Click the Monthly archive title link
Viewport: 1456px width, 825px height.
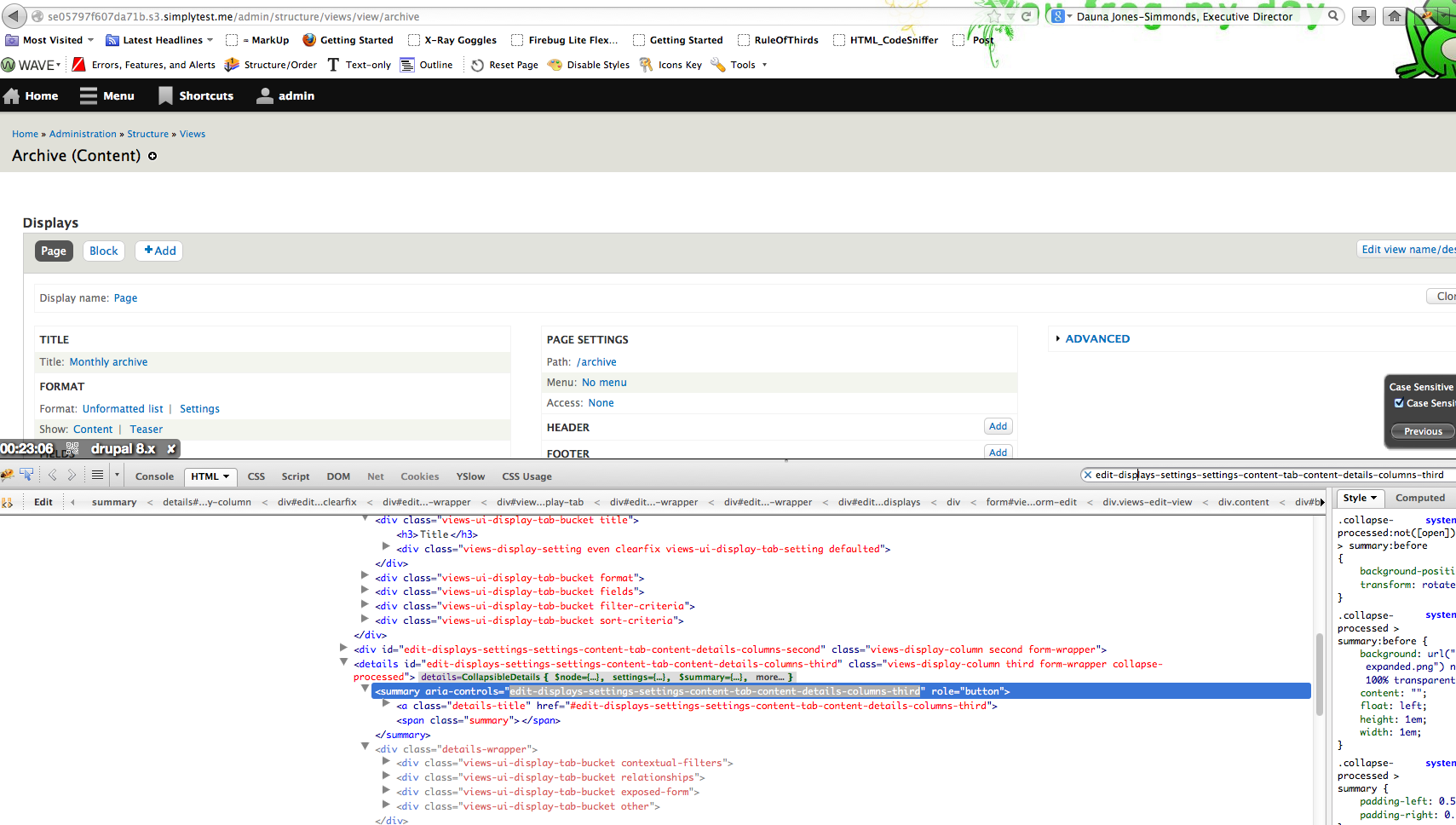tap(108, 362)
